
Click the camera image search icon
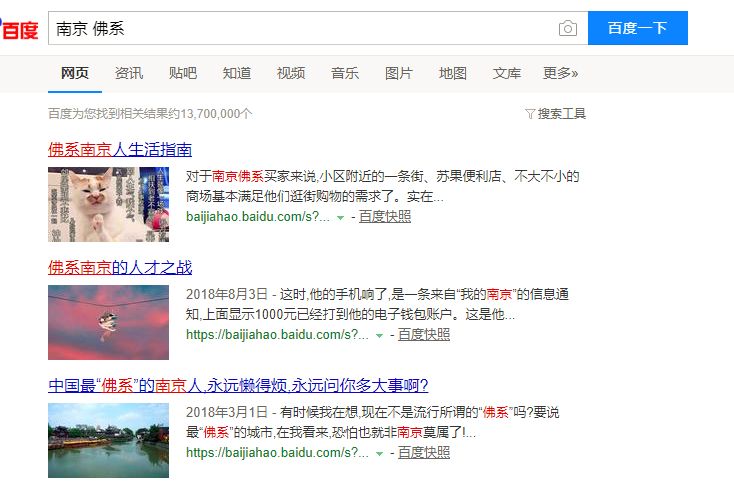(567, 29)
